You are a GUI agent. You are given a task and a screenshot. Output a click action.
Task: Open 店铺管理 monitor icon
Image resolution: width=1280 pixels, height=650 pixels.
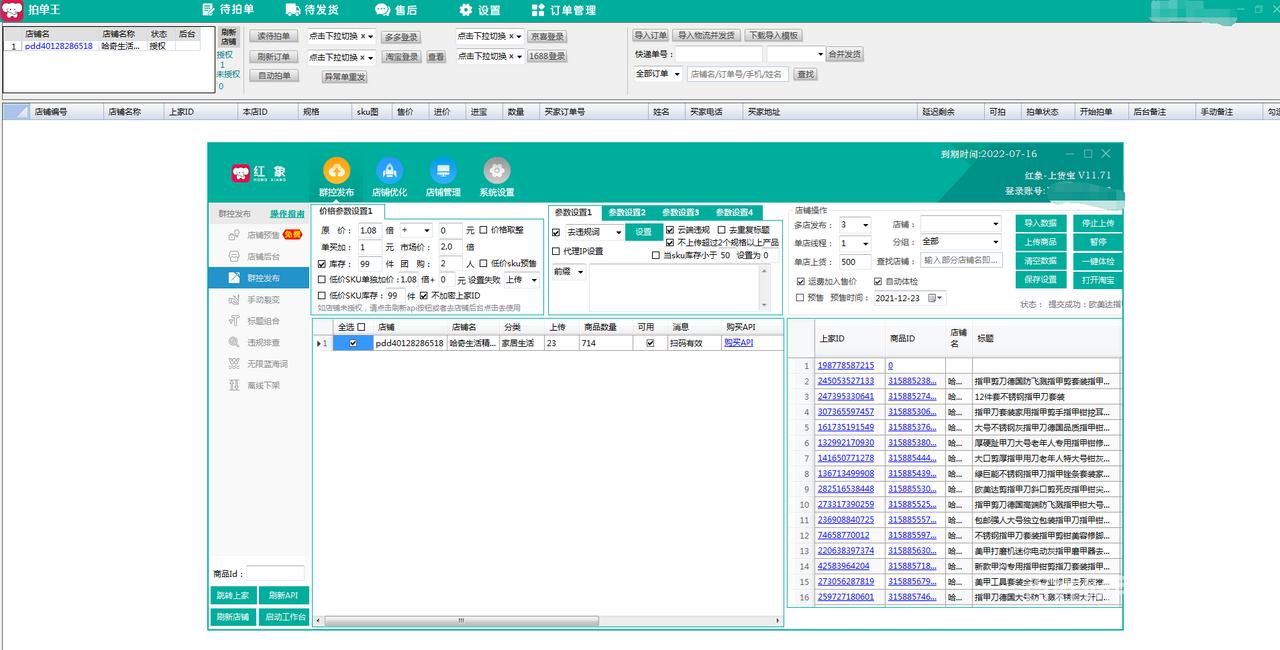(443, 170)
